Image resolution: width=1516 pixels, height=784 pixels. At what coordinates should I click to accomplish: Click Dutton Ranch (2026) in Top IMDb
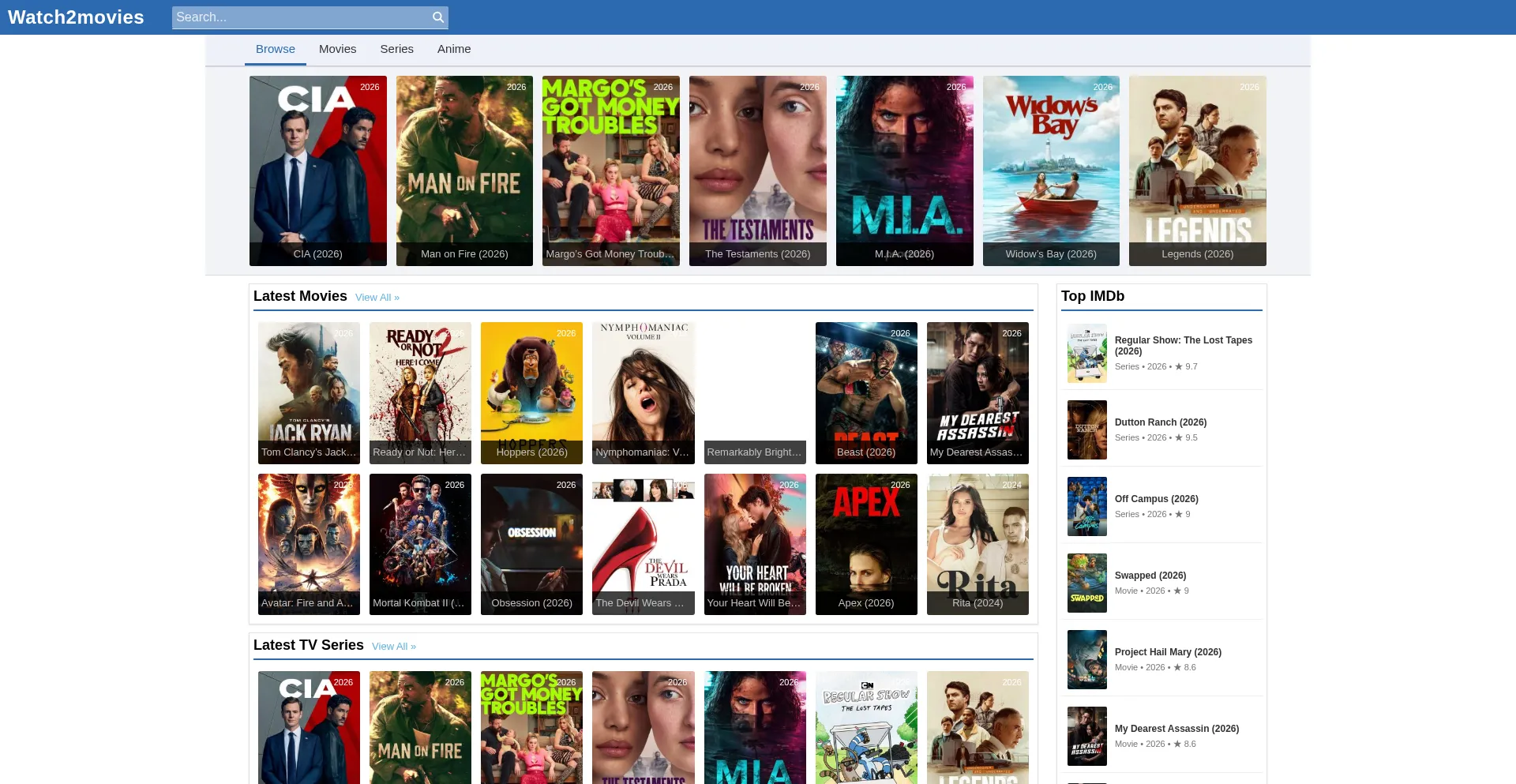tap(1161, 422)
